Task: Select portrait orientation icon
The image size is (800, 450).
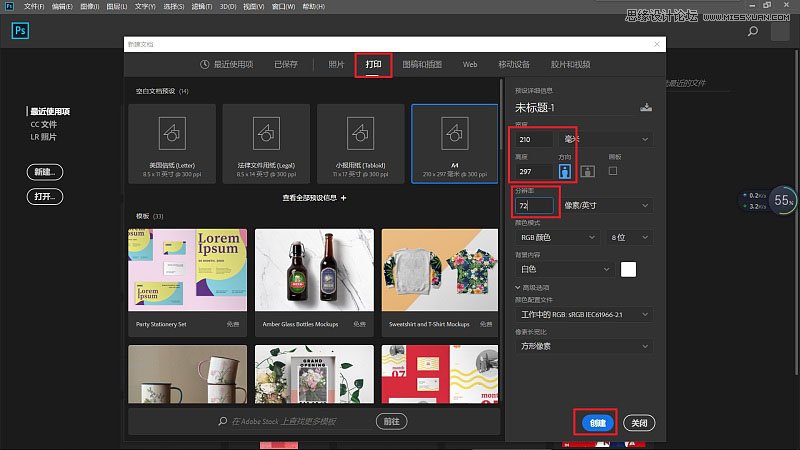Action: (x=564, y=171)
